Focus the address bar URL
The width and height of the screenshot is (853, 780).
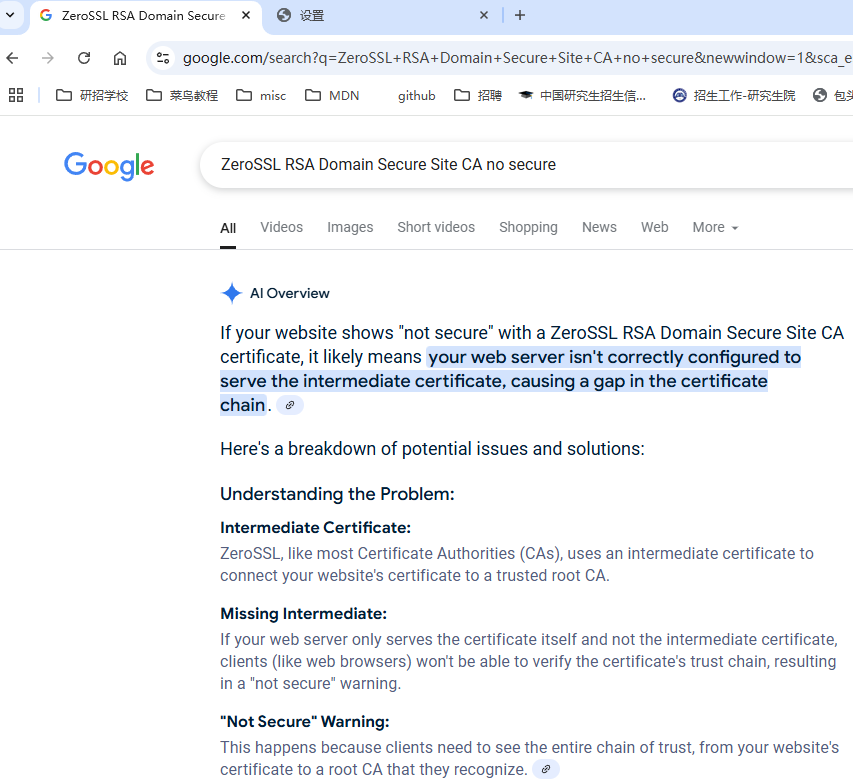coord(516,58)
